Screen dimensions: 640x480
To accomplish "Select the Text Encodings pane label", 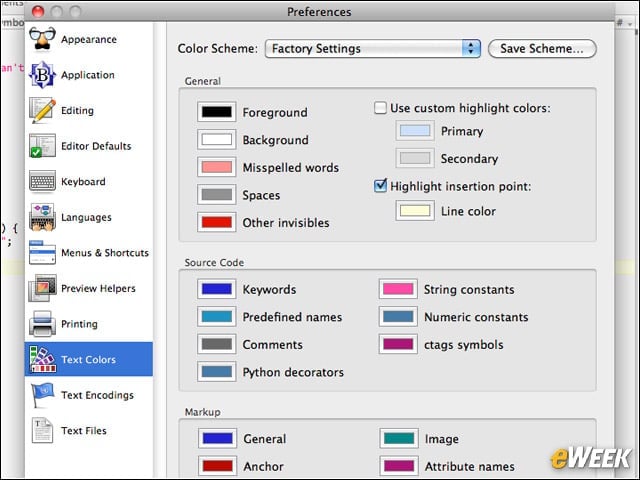I will point(97,395).
